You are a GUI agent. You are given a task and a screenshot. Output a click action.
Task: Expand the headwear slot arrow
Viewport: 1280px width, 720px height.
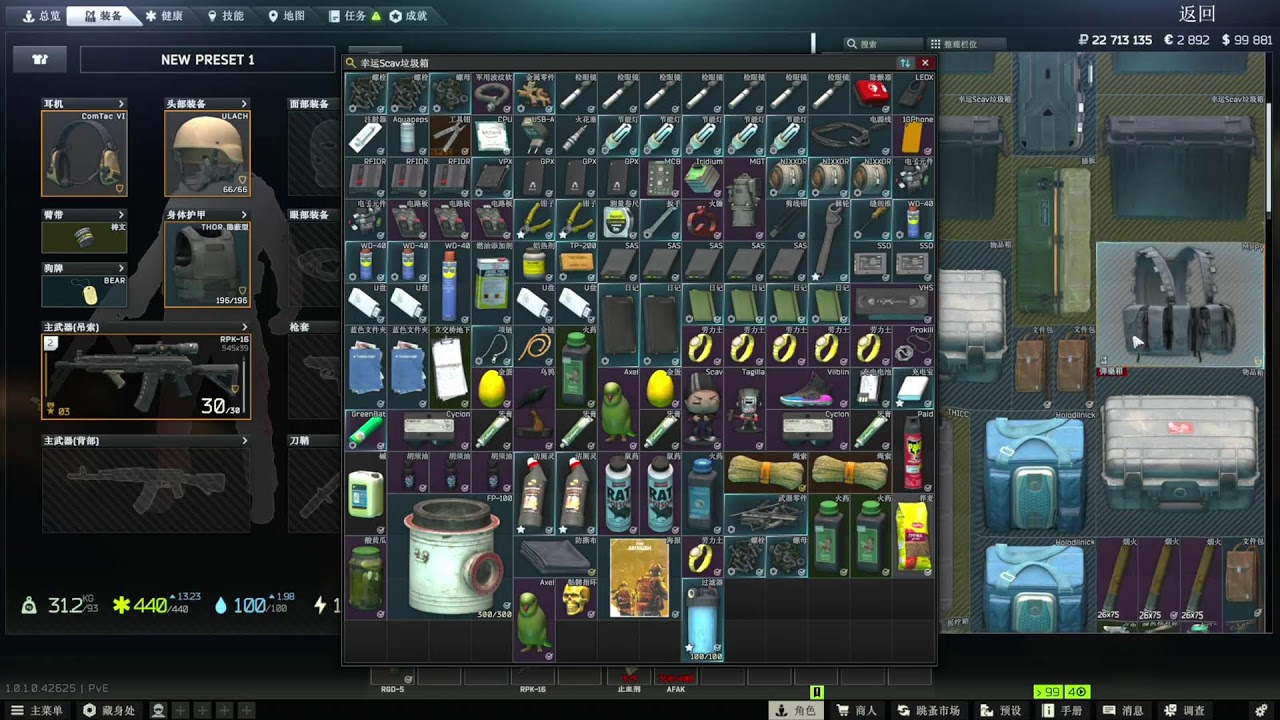244,104
